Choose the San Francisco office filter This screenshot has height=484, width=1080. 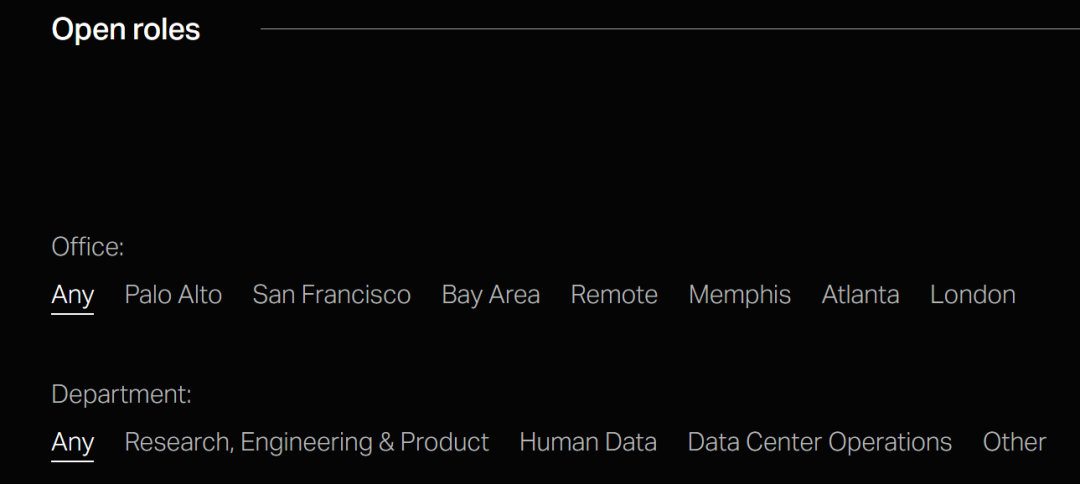[x=331, y=295]
